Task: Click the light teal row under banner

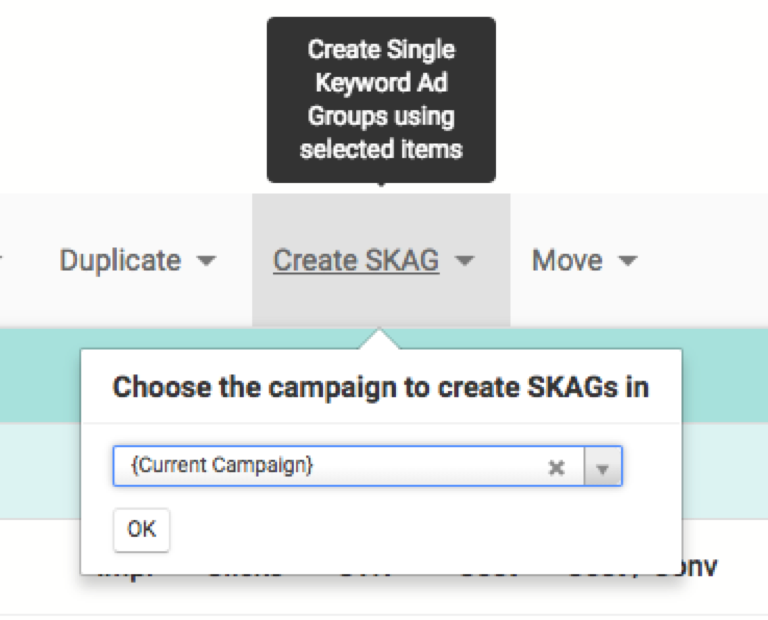Action: pyautogui.click(x=40, y=468)
